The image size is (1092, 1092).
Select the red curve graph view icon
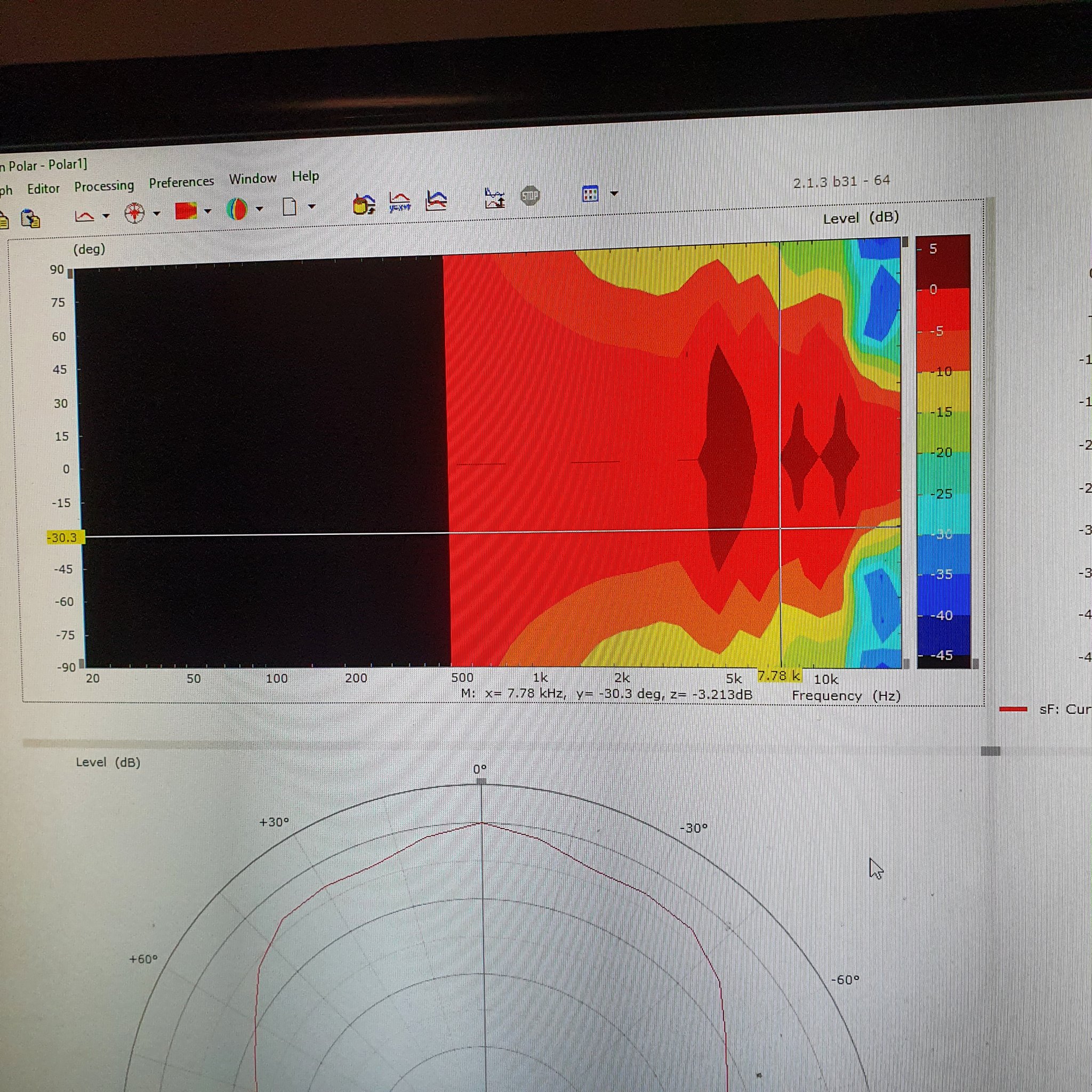(85, 216)
